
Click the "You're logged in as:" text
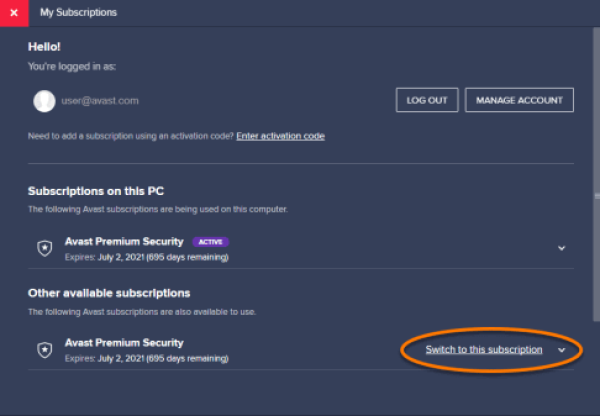(x=72, y=67)
